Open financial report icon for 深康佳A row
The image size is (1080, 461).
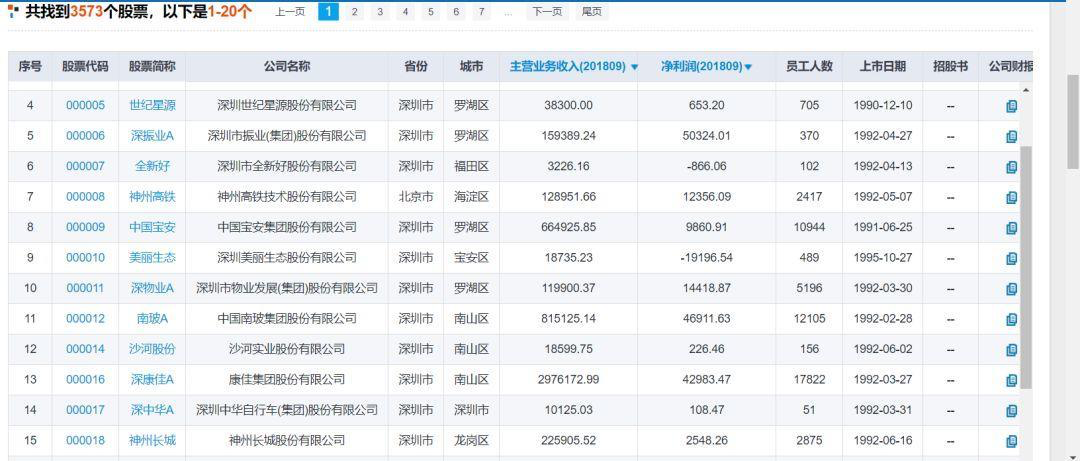1011,380
